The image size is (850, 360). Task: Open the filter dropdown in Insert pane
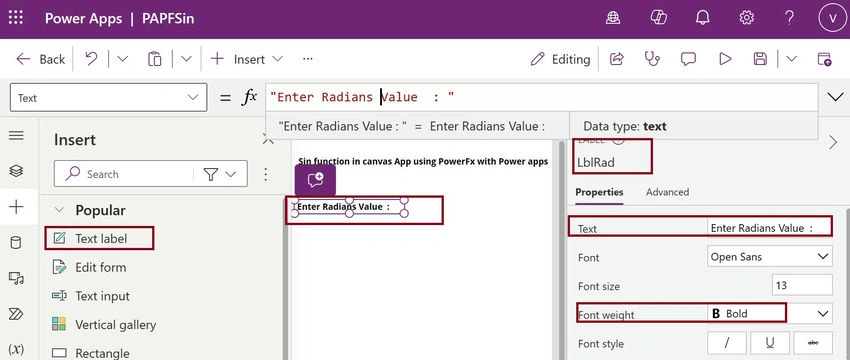220,174
